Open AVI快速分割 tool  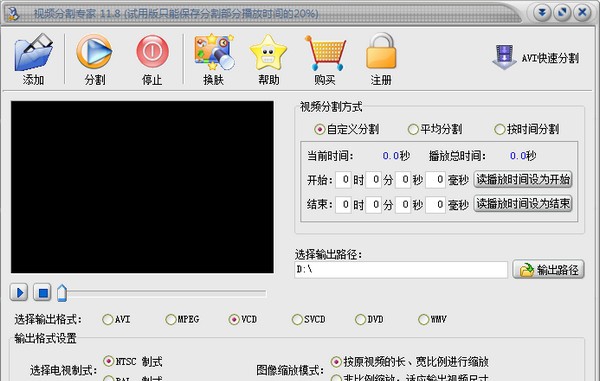[536, 58]
